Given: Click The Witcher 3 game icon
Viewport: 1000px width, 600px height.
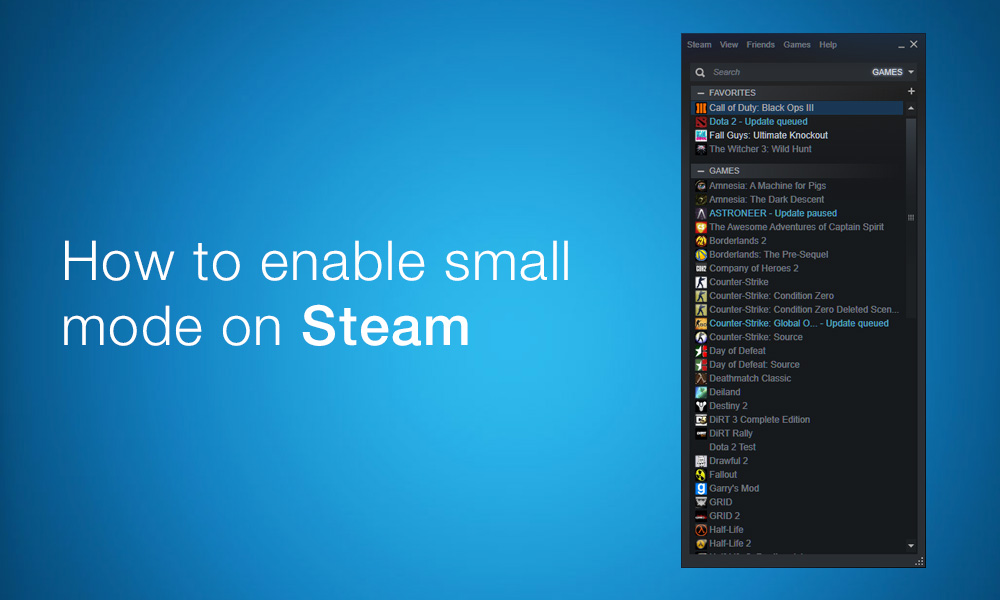Looking at the screenshot, I should (701, 149).
